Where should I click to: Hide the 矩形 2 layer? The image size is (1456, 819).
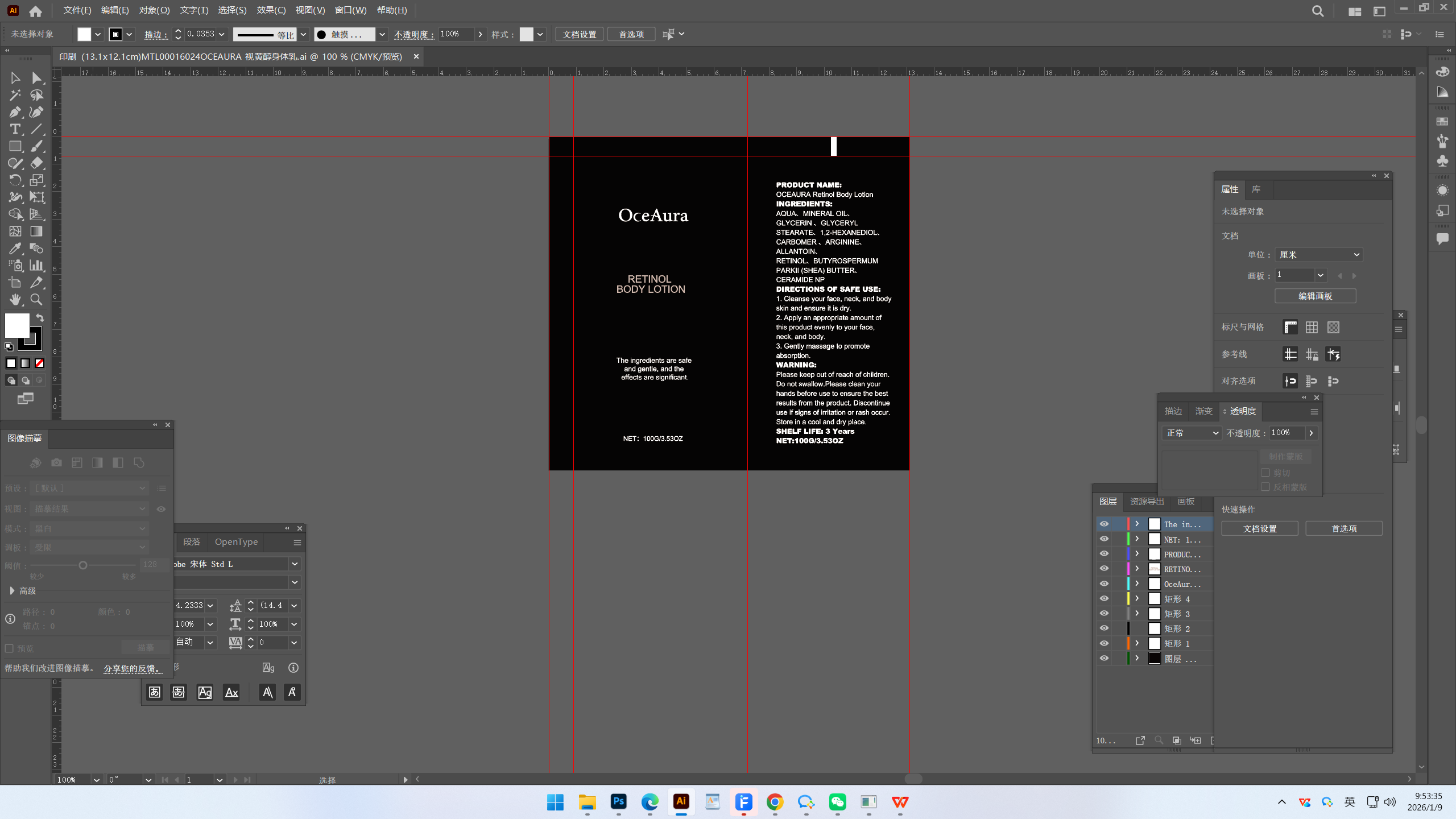click(1104, 628)
